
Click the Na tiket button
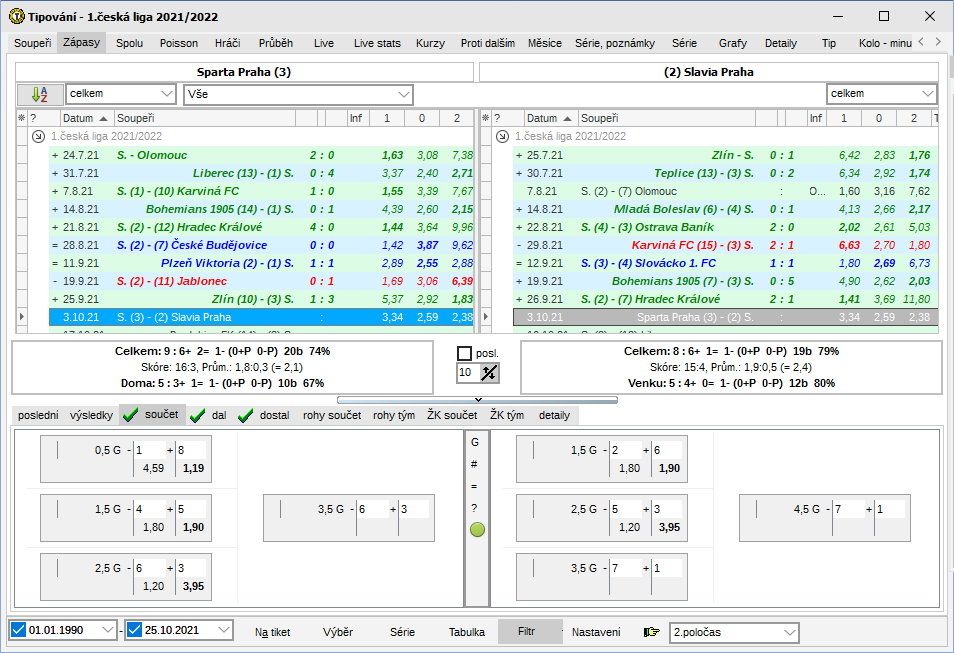[x=272, y=632]
